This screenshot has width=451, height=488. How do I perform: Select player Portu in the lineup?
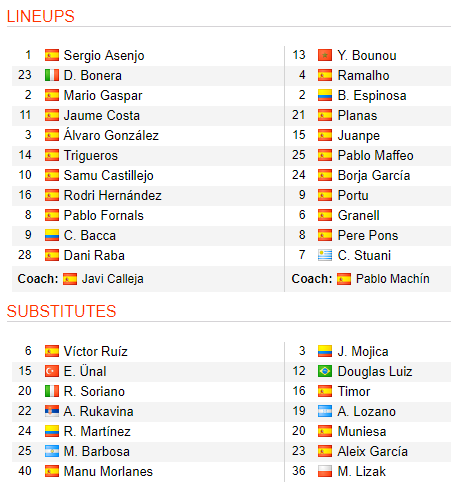[x=353, y=195]
